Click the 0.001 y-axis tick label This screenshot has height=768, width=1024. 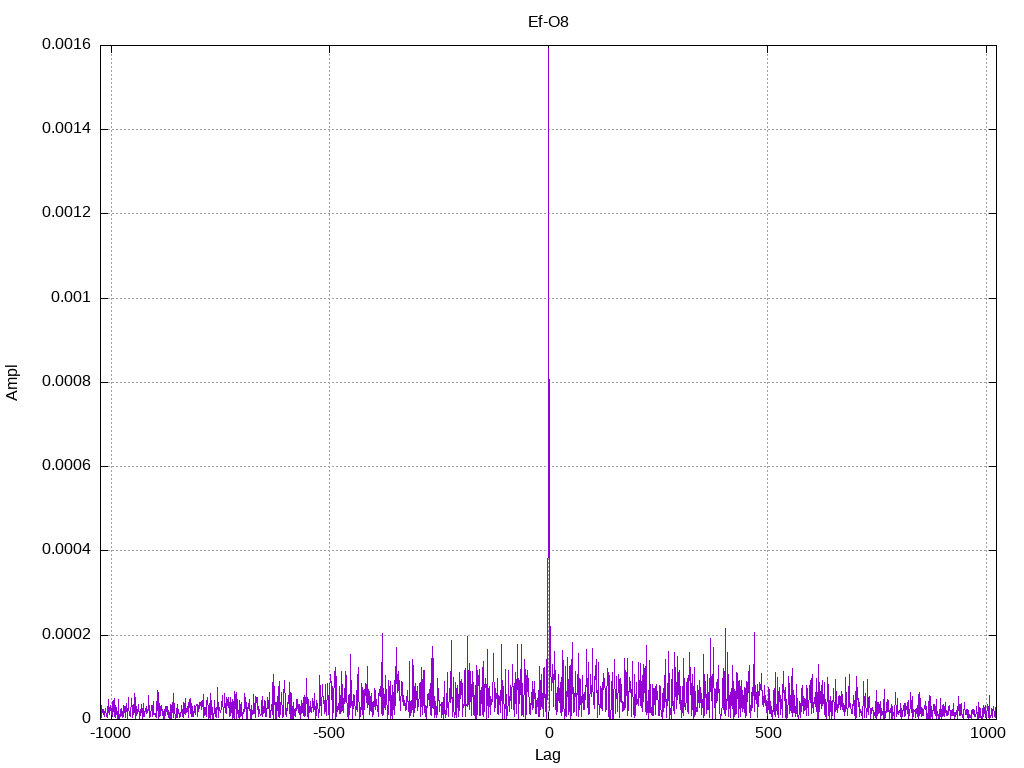[x=71, y=297]
